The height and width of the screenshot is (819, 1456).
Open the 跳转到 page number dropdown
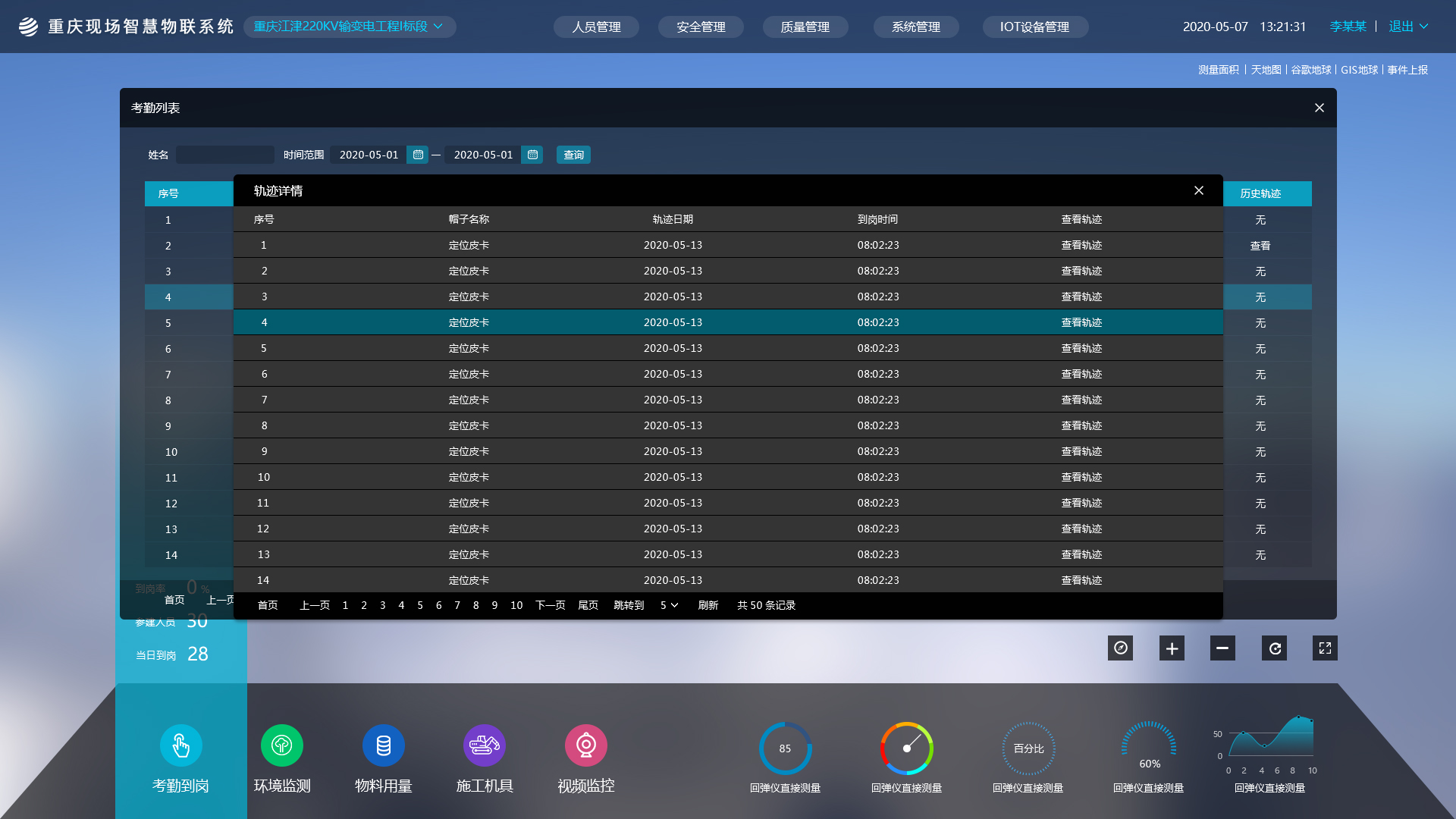[x=669, y=605]
